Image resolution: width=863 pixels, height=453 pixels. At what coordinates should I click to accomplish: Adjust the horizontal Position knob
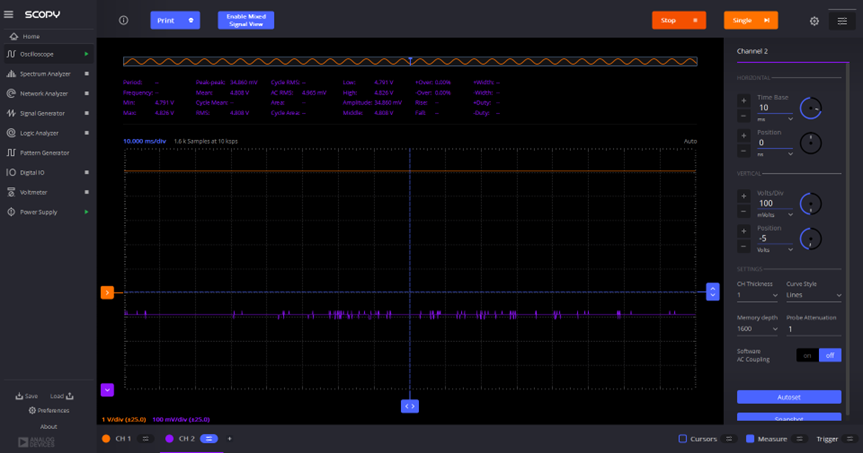point(811,143)
